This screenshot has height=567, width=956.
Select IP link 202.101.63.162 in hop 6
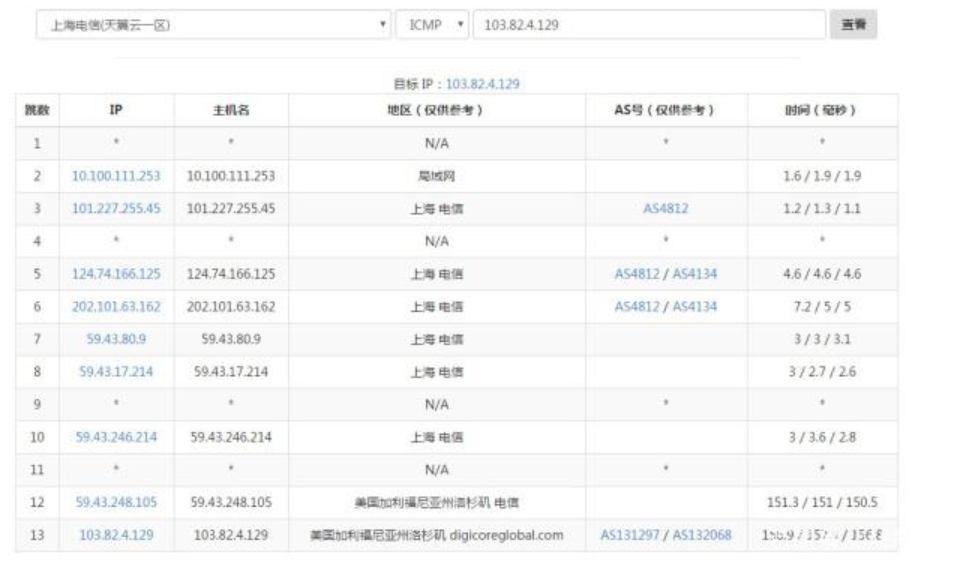[x=116, y=307]
